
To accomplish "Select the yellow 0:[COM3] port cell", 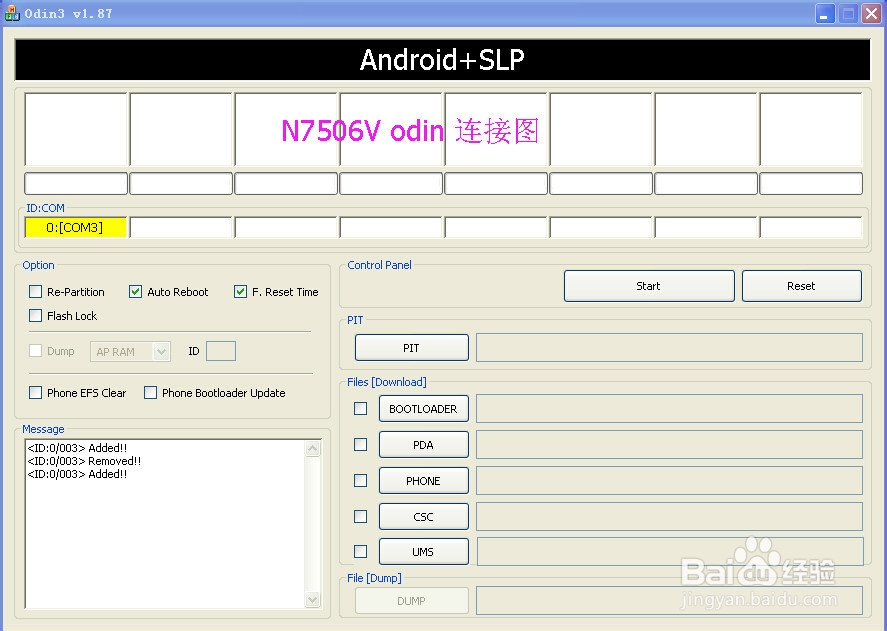I will pyautogui.click(x=76, y=227).
